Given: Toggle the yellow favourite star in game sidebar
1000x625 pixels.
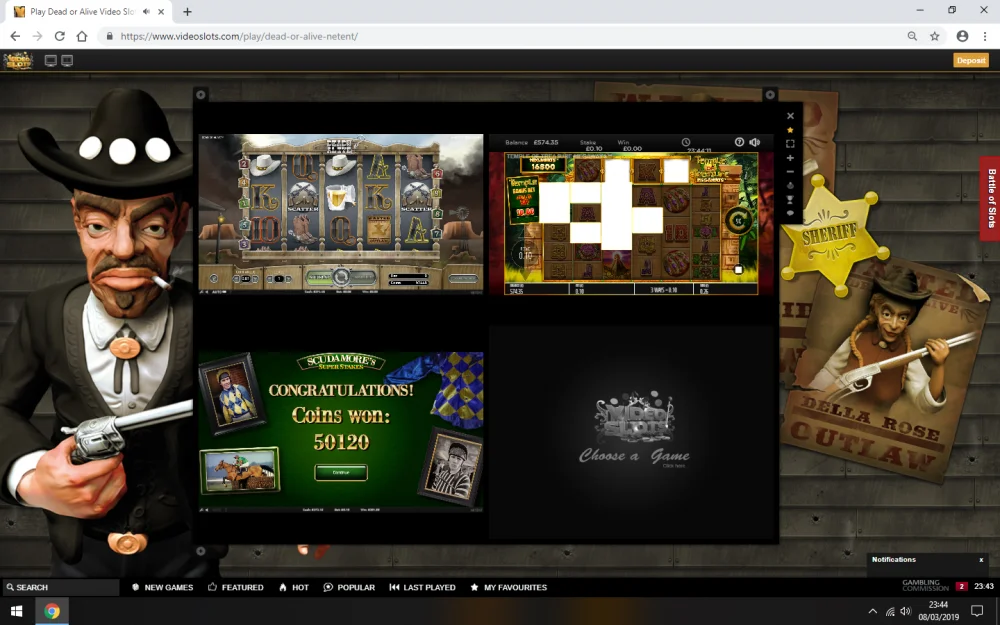Looking at the screenshot, I should click(x=790, y=130).
